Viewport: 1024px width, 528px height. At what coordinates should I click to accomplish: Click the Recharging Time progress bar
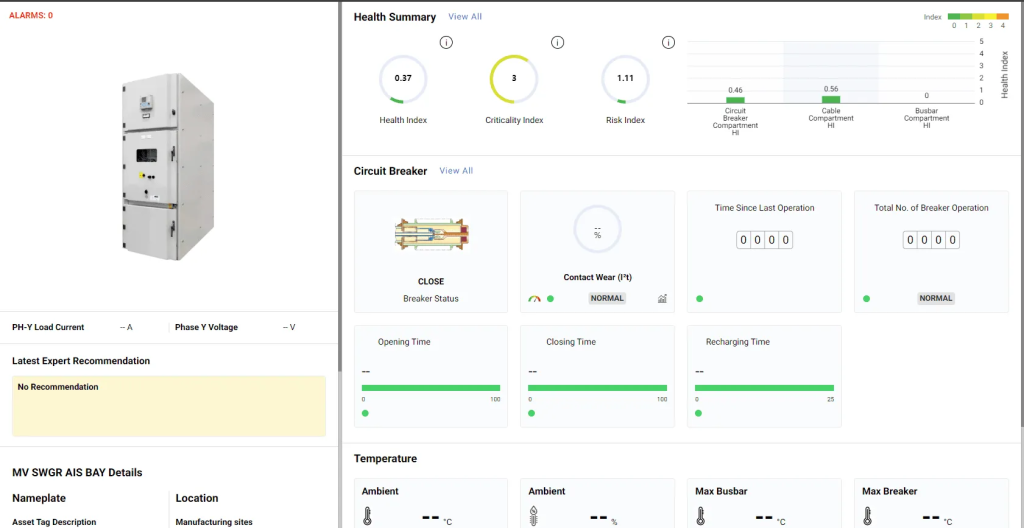click(x=764, y=388)
